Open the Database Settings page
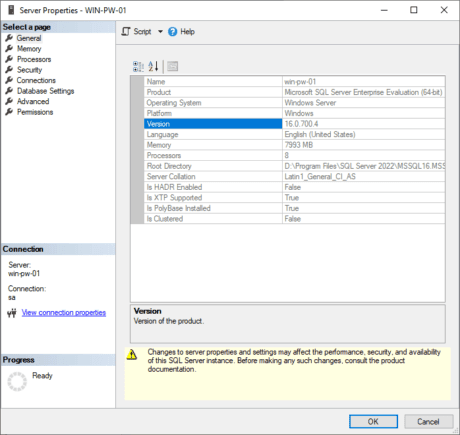Image resolution: width=460 pixels, height=435 pixels. pos(45,91)
